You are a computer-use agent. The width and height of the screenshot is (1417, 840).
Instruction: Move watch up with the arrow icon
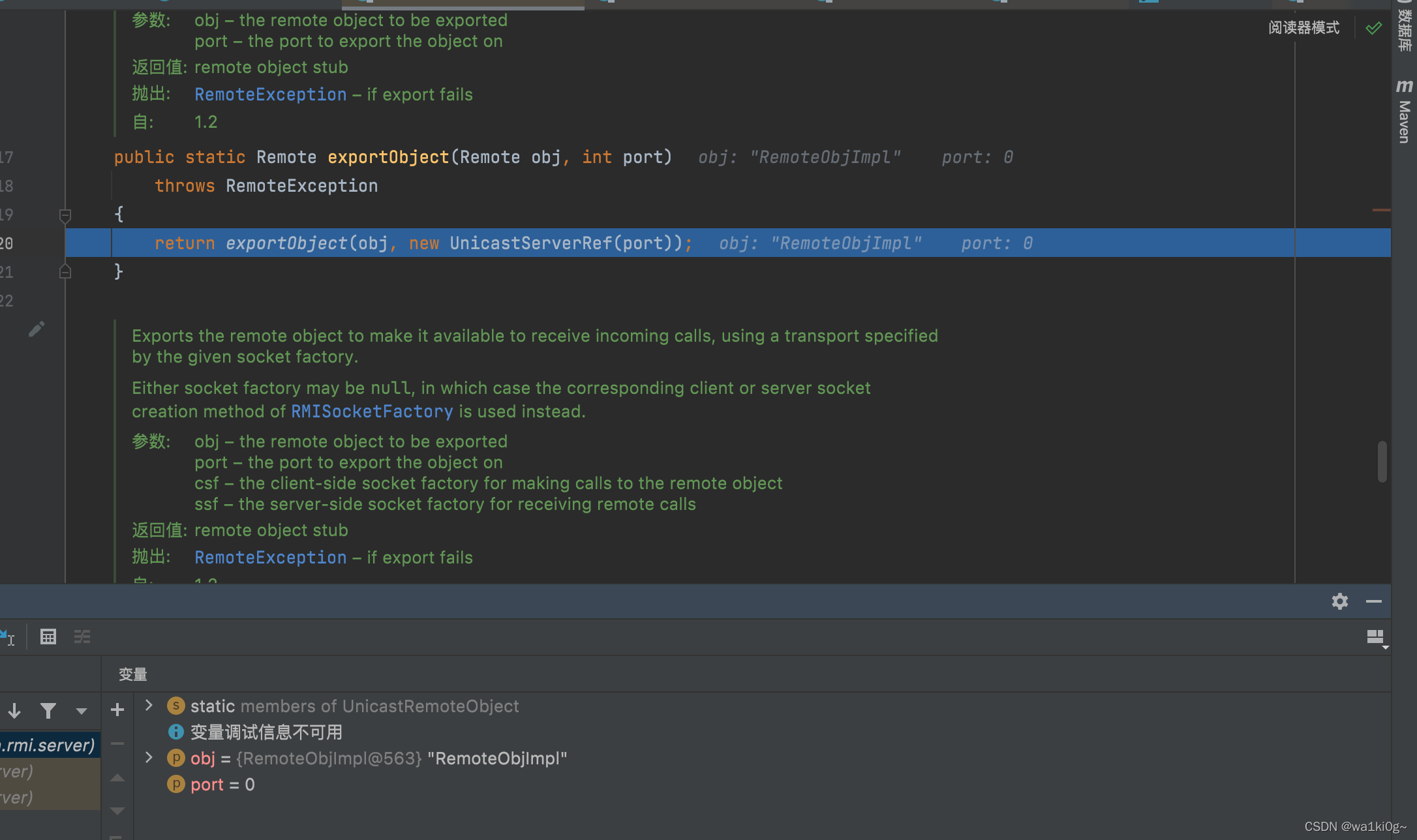click(x=117, y=777)
